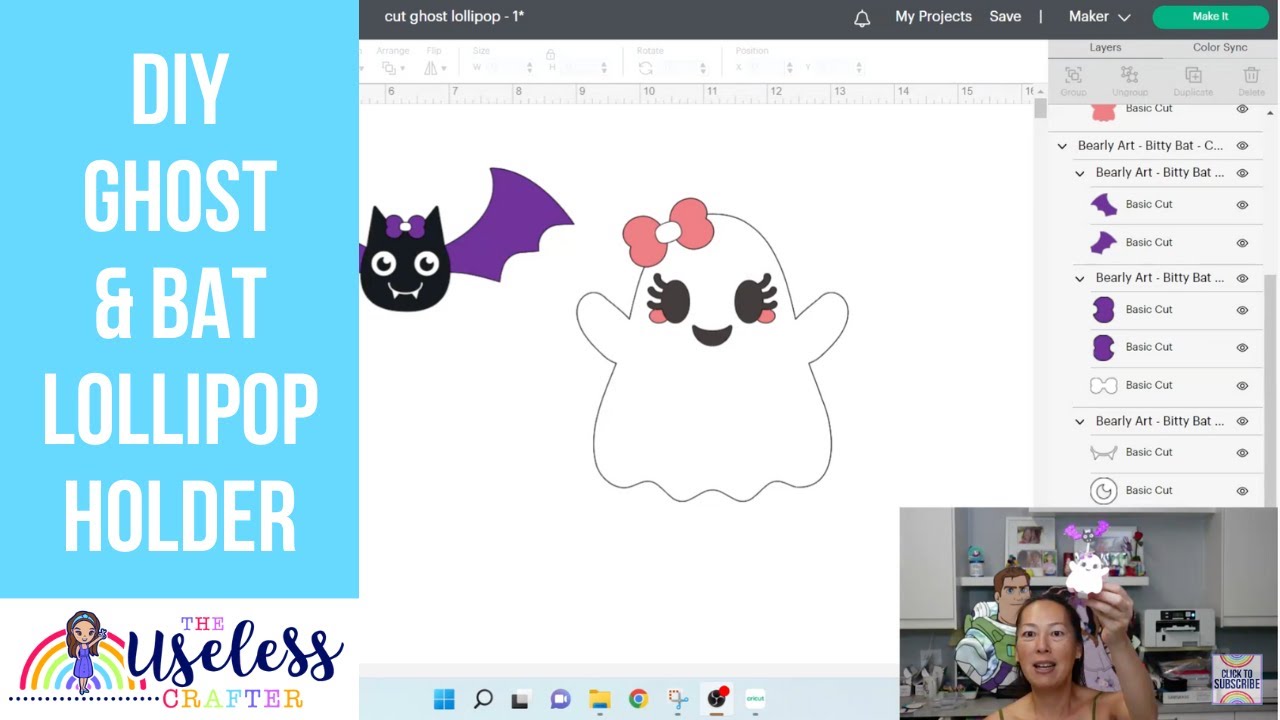Click the Group layers icon
Screen dimensions: 1280x720
click(x=1073, y=75)
